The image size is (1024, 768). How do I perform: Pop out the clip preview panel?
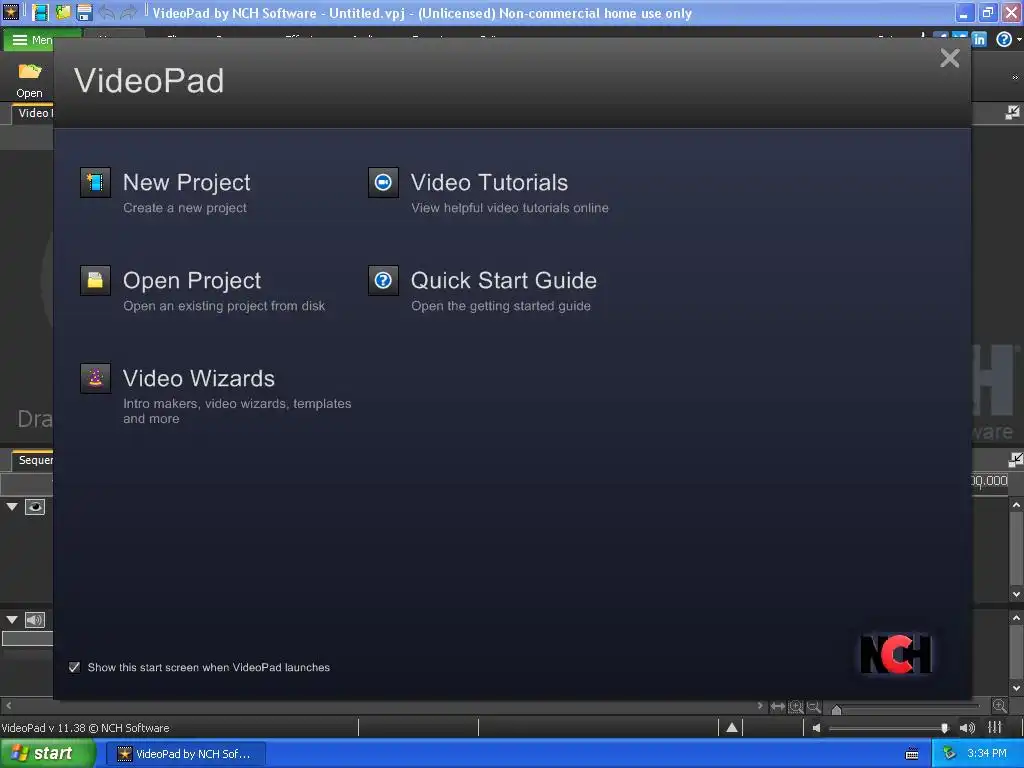pos(1012,113)
